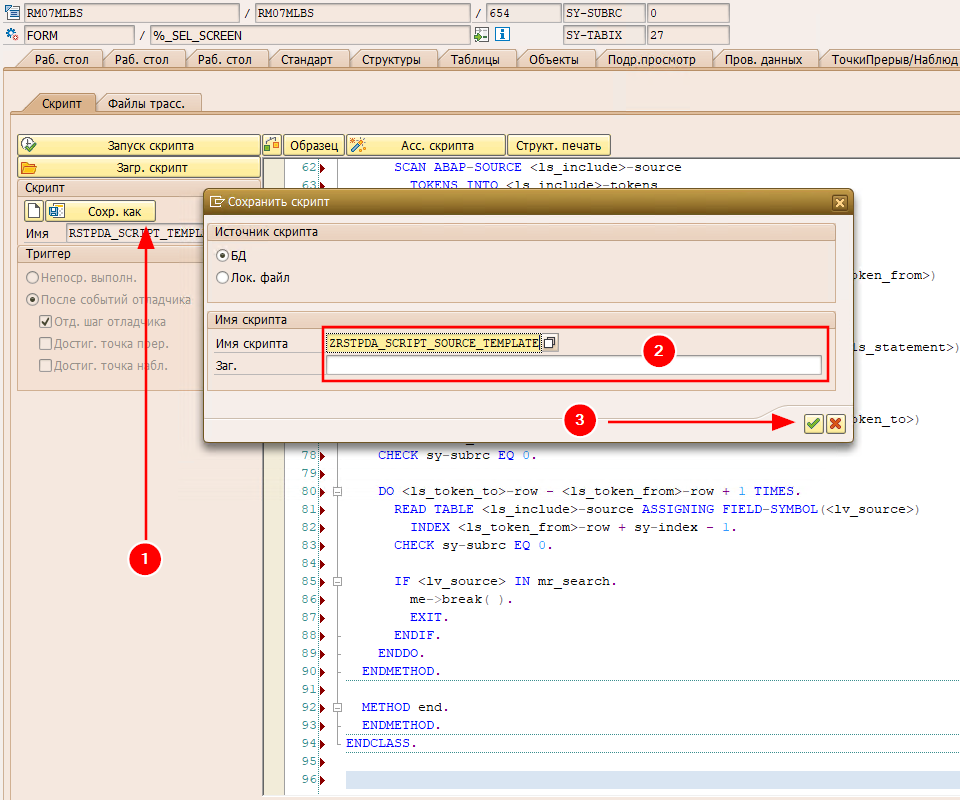The image size is (960, 800).
Task: Confirm saving with the green checkmark
Action: 814,423
